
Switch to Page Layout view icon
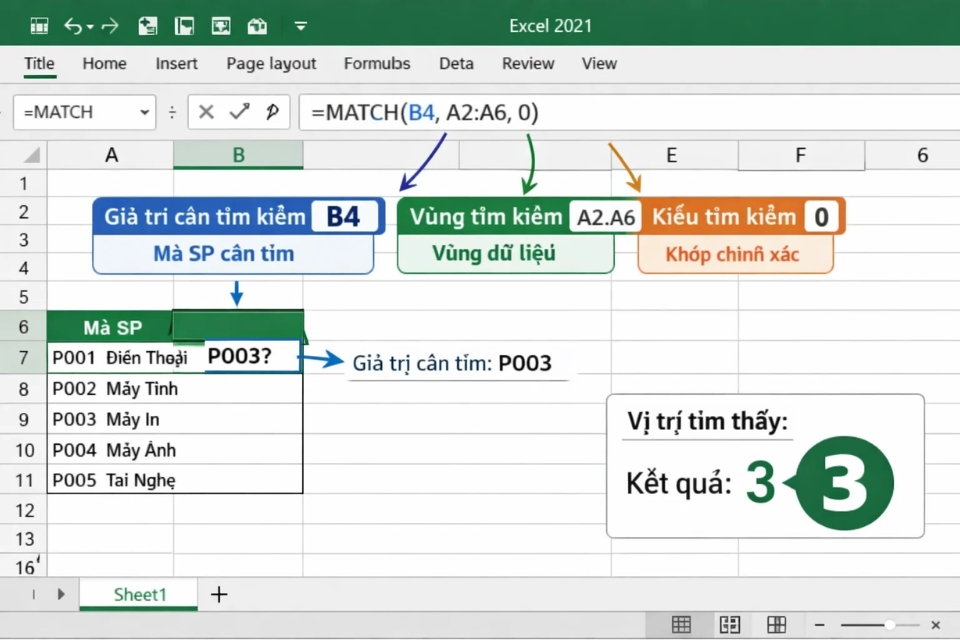[729, 622]
